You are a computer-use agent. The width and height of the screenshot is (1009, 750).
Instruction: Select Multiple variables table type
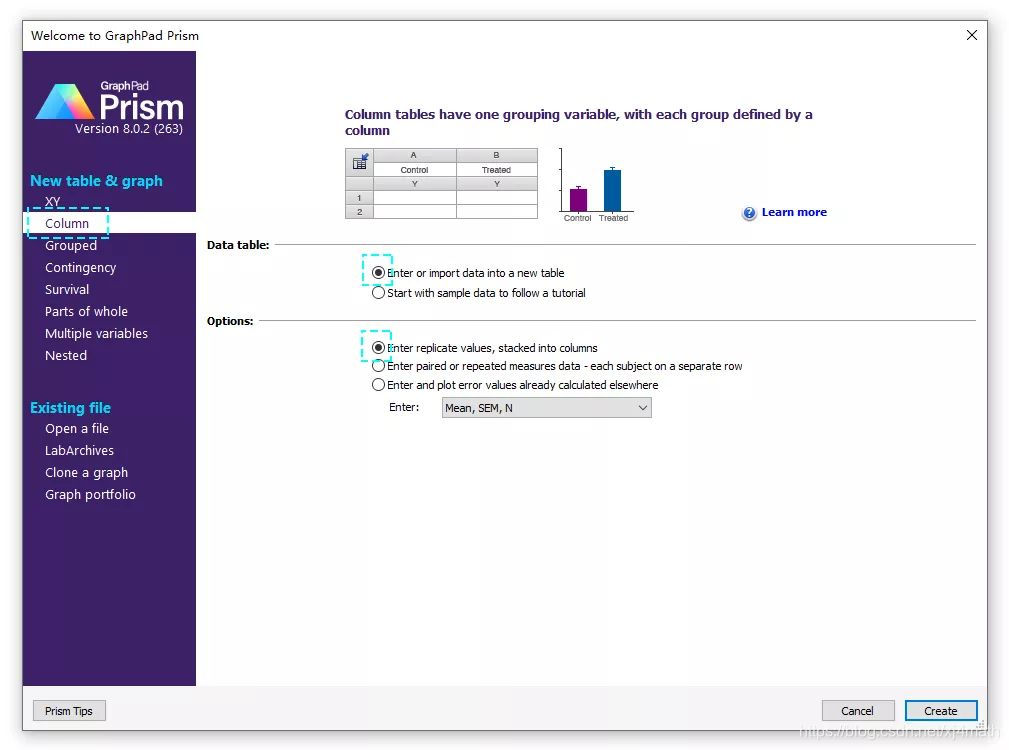click(97, 333)
